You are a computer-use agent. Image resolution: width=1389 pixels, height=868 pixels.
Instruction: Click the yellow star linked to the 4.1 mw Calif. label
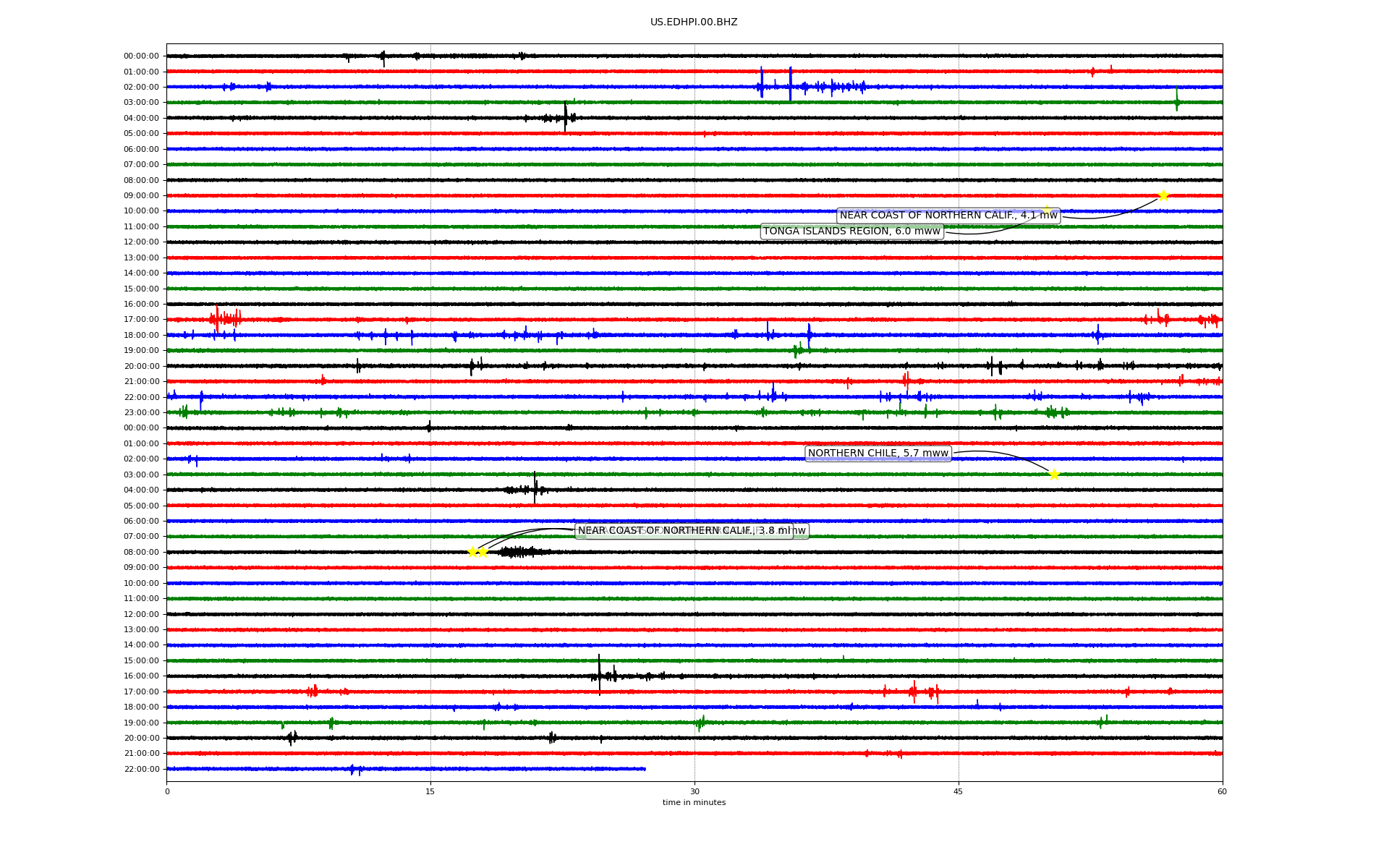pos(1163,195)
